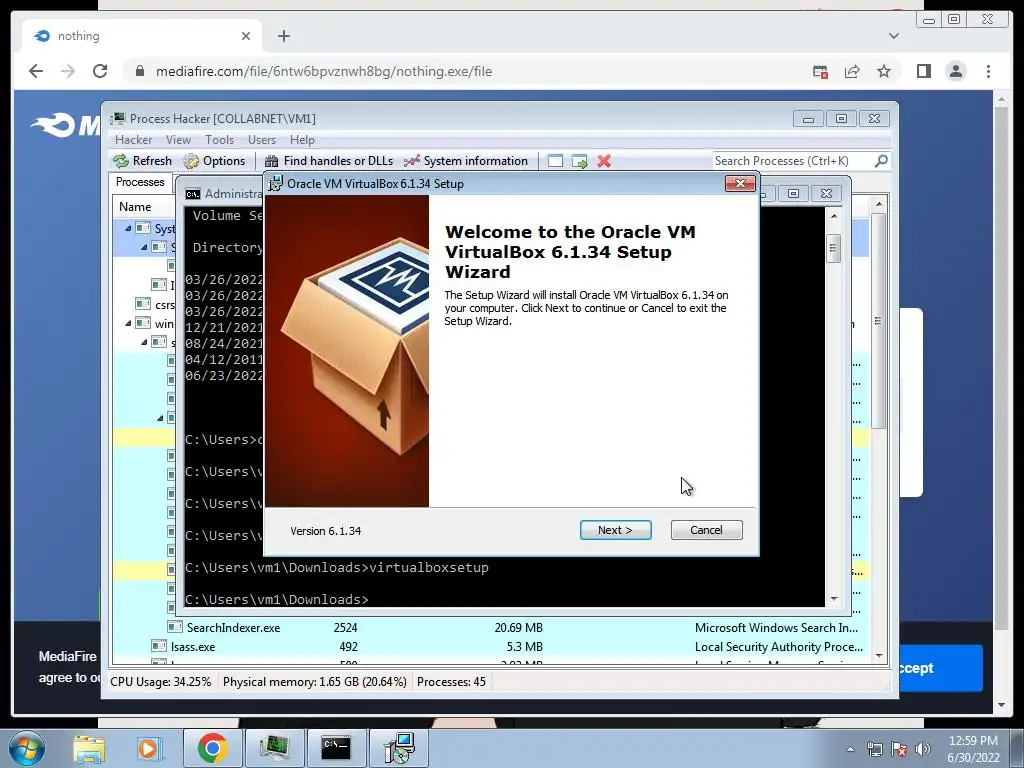Image resolution: width=1024 pixels, height=768 pixels.
Task: Click command prompt scrollbar down arrow
Action: 834,599
